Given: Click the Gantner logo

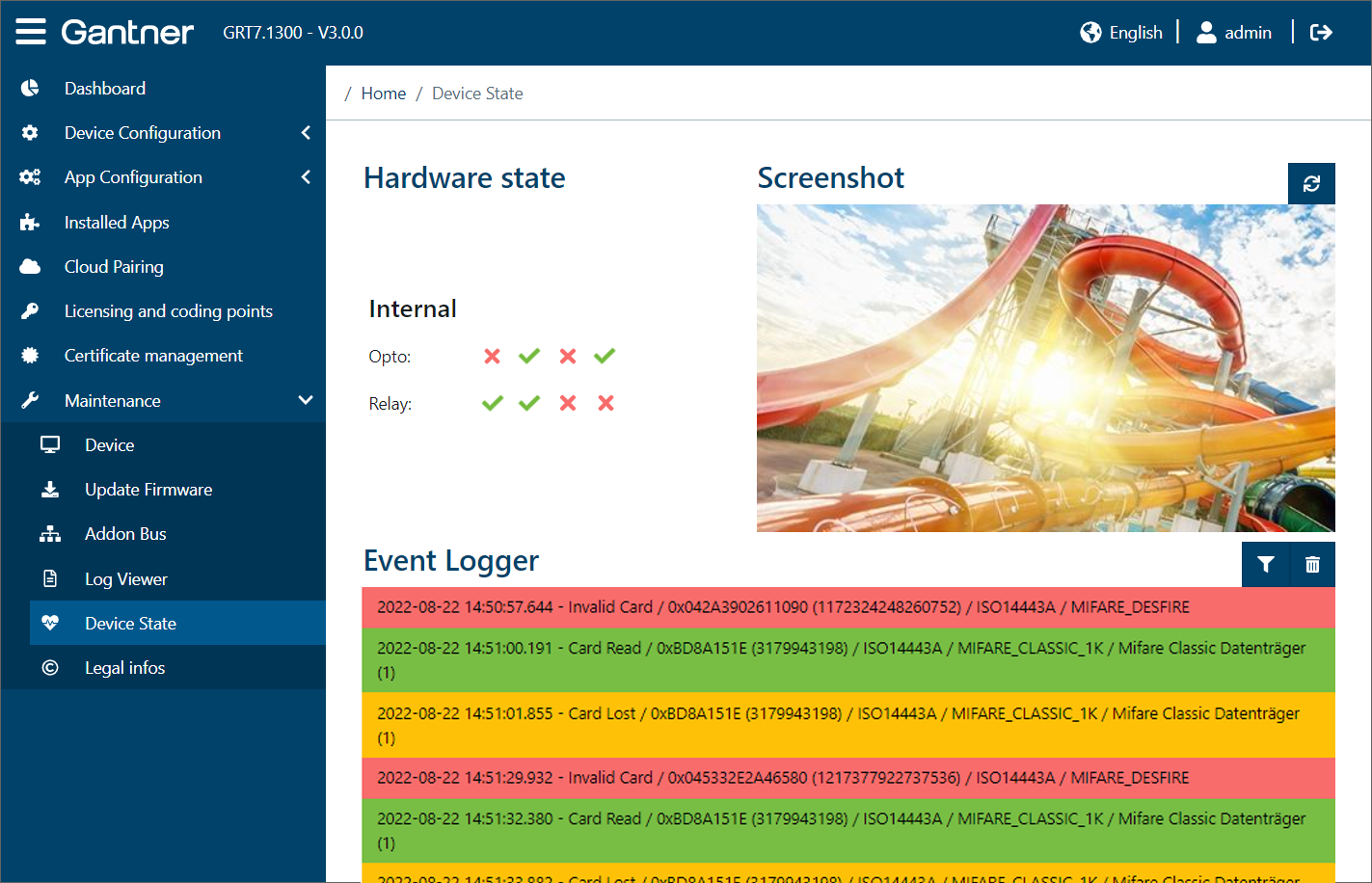Looking at the screenshot, I should pos(127,32).
